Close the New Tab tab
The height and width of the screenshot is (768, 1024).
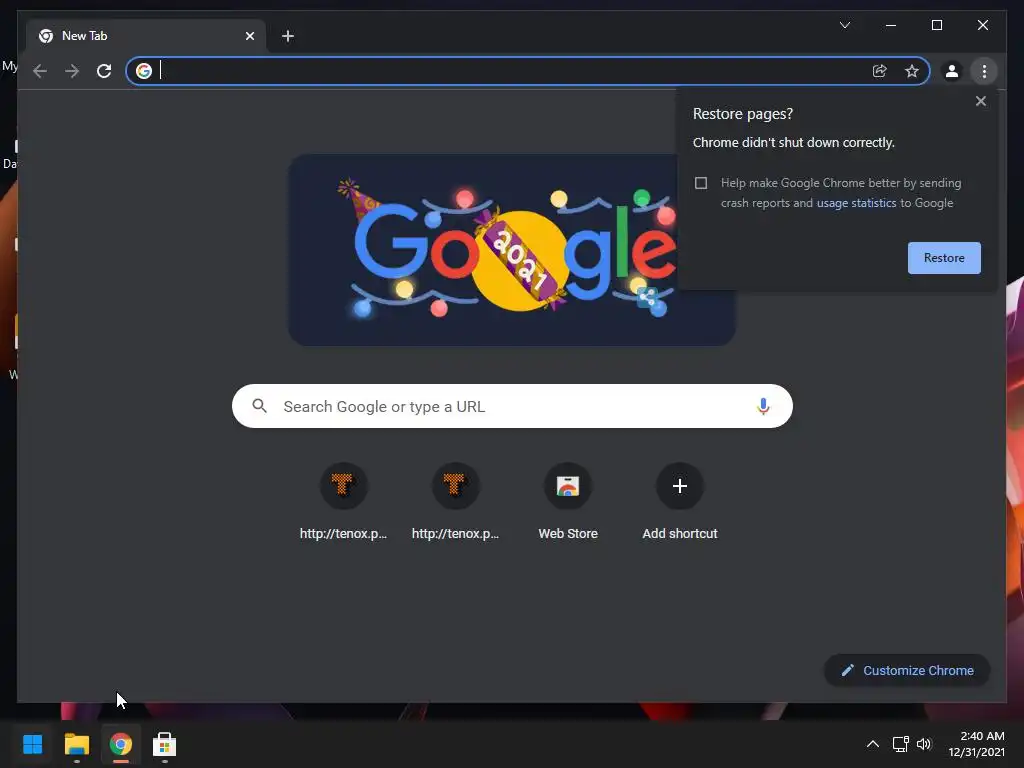249,36
